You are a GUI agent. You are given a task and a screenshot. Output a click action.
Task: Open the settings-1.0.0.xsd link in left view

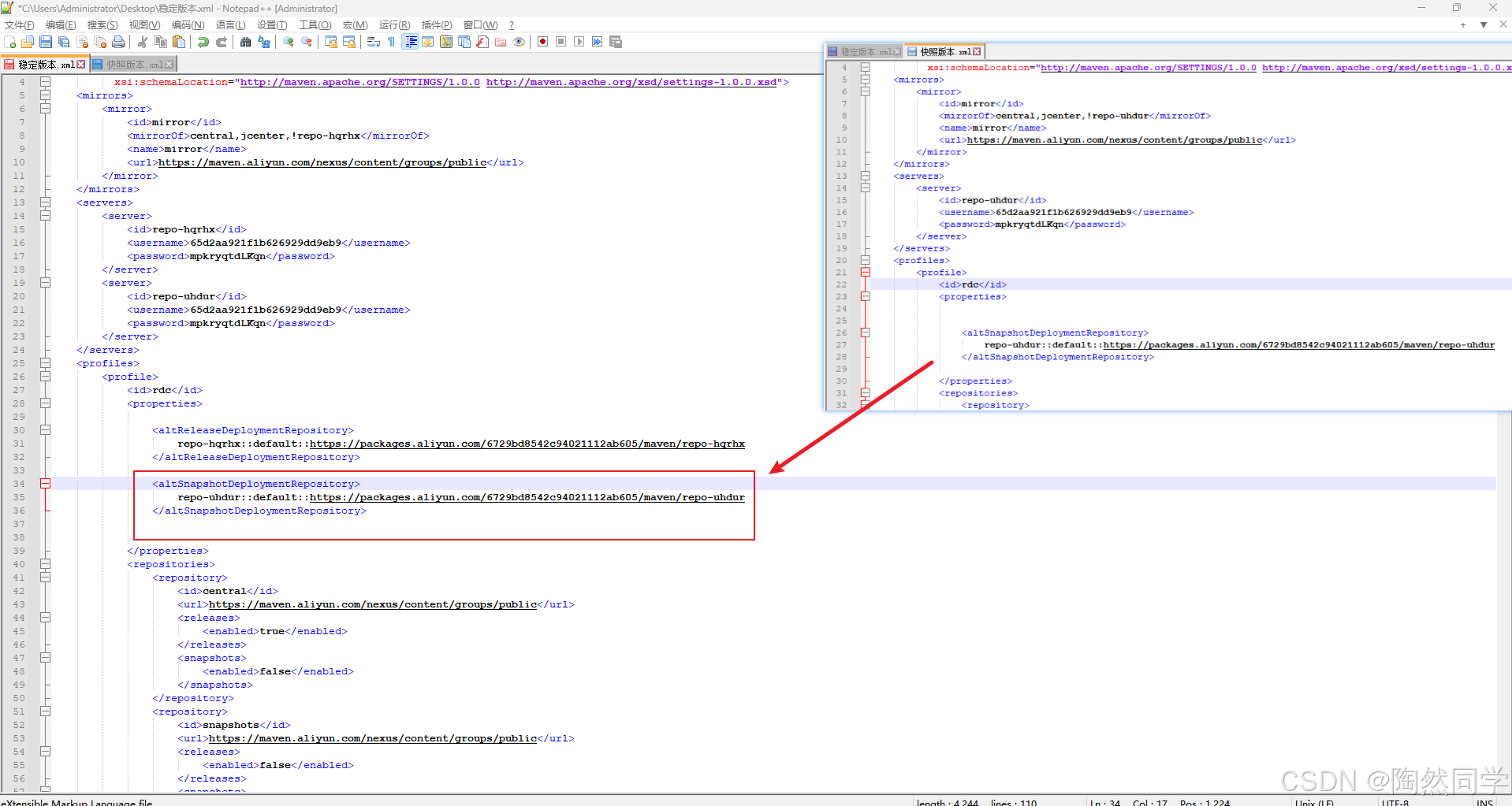pos(631,82)
